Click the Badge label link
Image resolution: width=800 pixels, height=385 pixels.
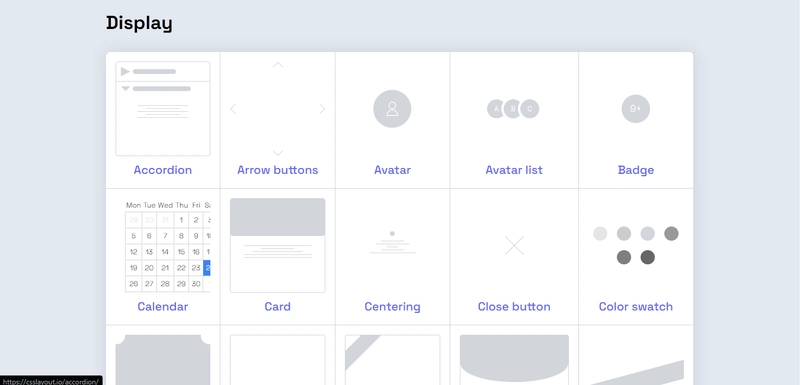coord(636,170)
